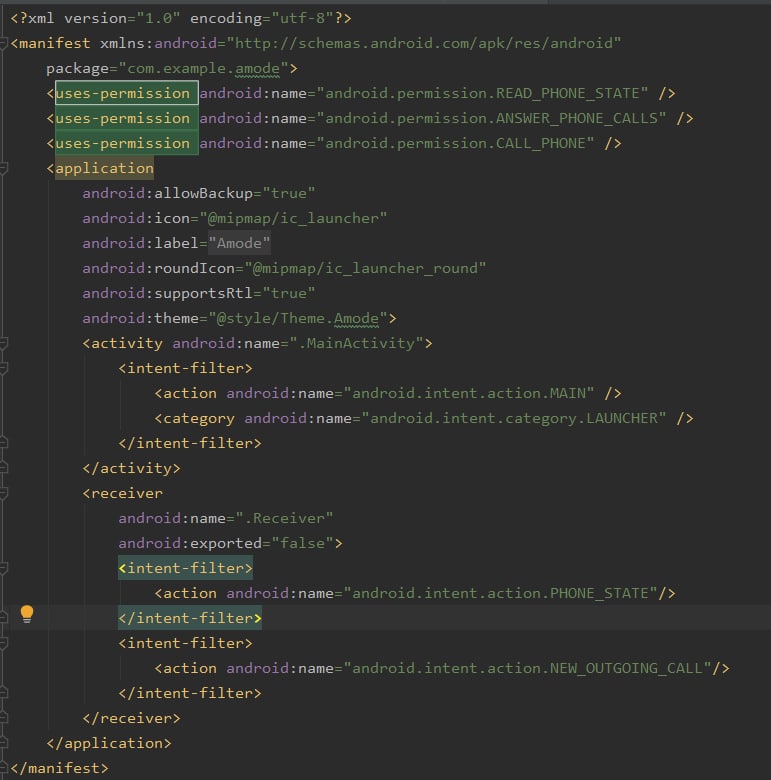Click the category.LAUNCHER intent string
Screen dimensions: 771x780
click(513, 418)
